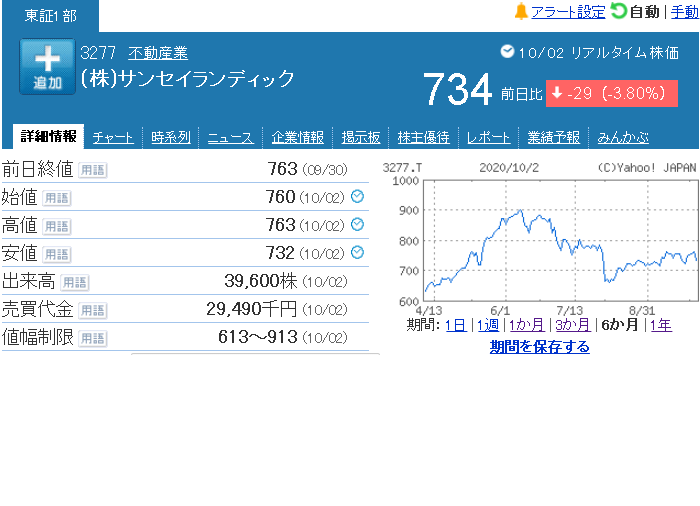Click the clock icon beside 10/02 リアルタイム株価
Image resolution: width=700 pixels, height=506 pixels.
pyautogui.click(x=507, y=52)
